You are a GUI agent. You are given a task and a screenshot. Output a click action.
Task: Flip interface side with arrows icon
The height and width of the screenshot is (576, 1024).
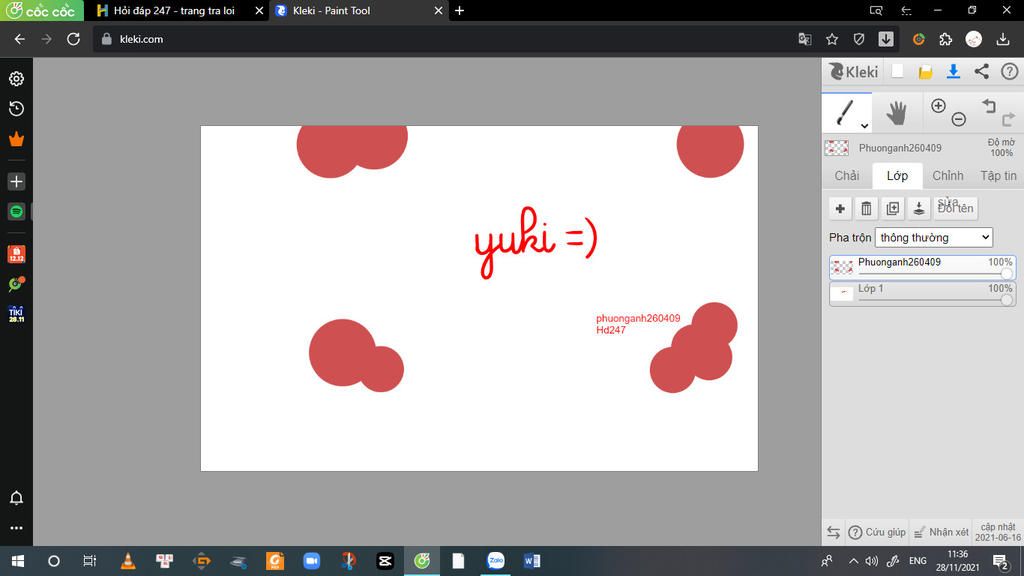(x=833, y=532)
